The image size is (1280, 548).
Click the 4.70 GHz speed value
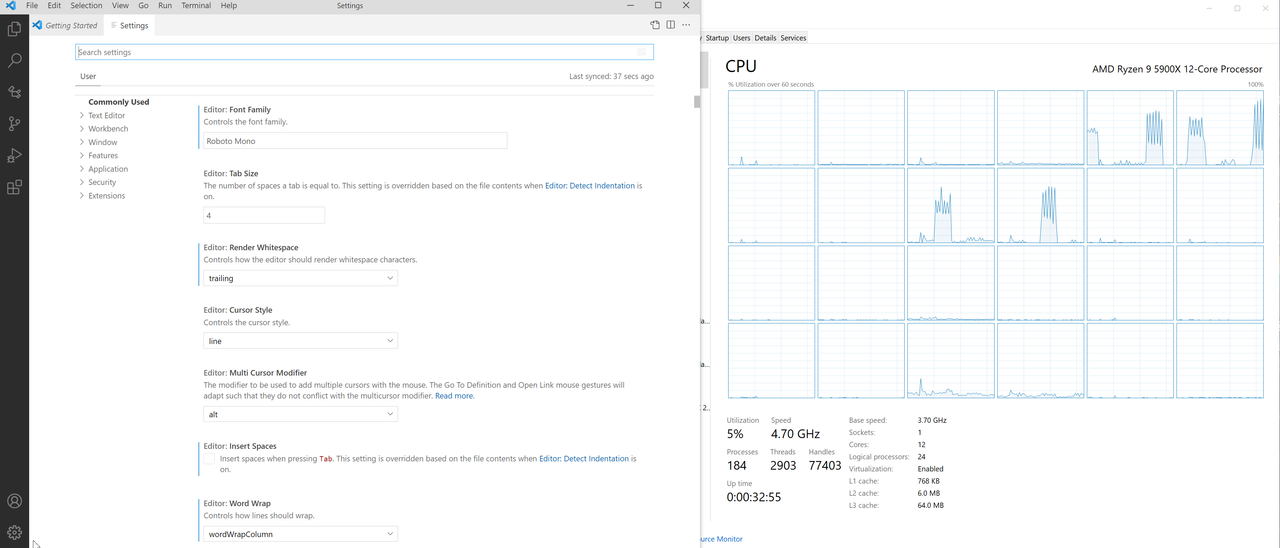(x=795, y=434)
